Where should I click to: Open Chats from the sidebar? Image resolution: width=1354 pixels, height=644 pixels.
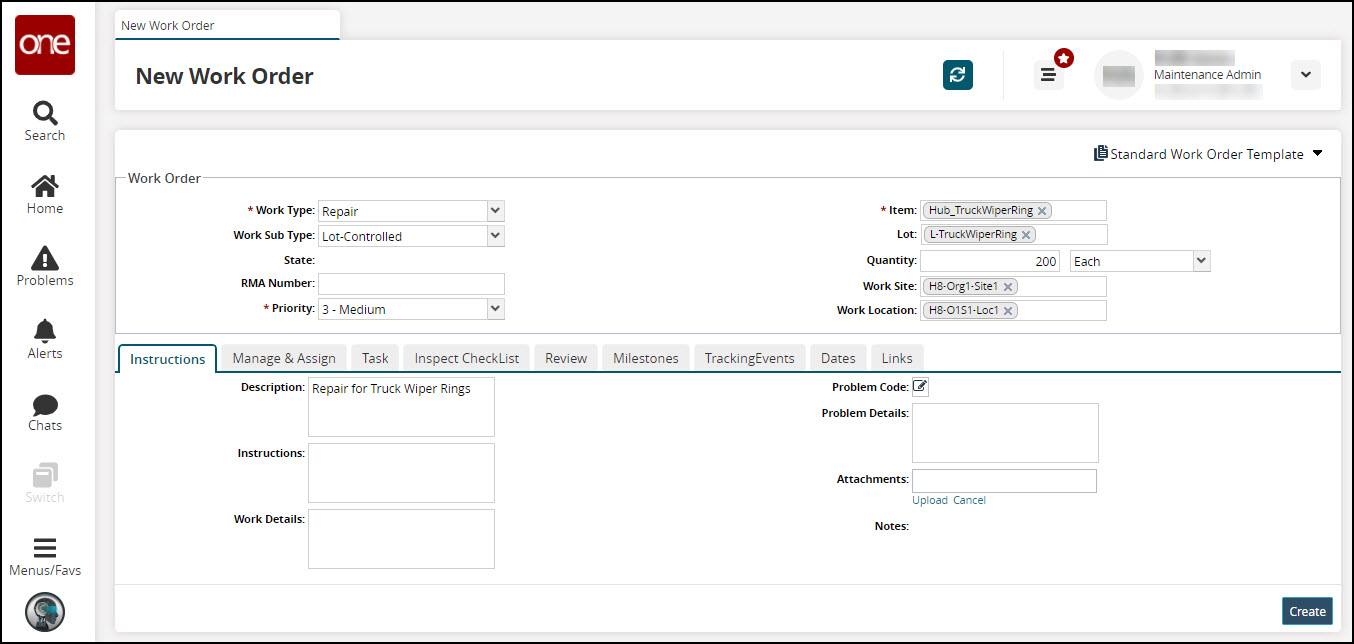(45, 411)
